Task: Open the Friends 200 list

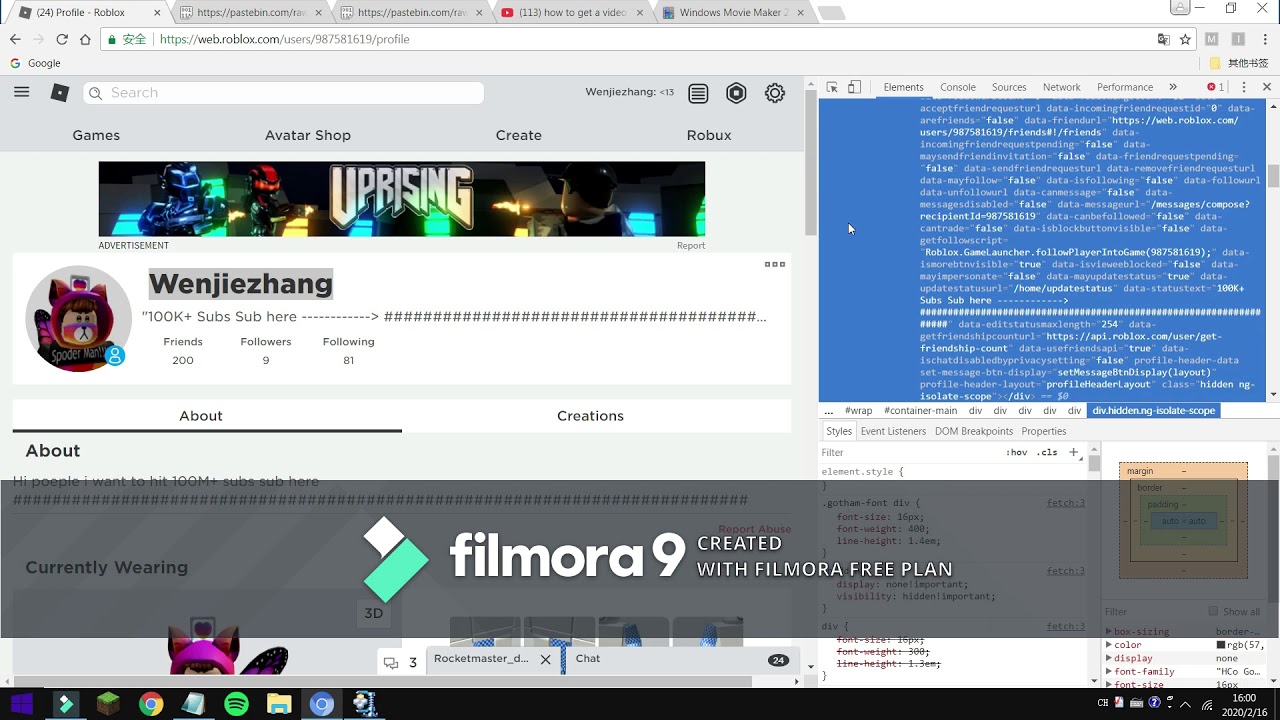Action: pos(183,351)
